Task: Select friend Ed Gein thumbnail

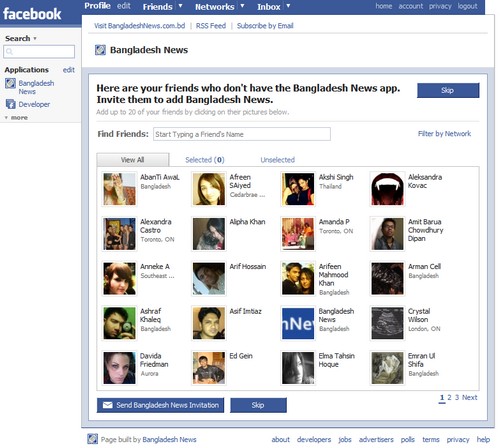Action: 209,368
